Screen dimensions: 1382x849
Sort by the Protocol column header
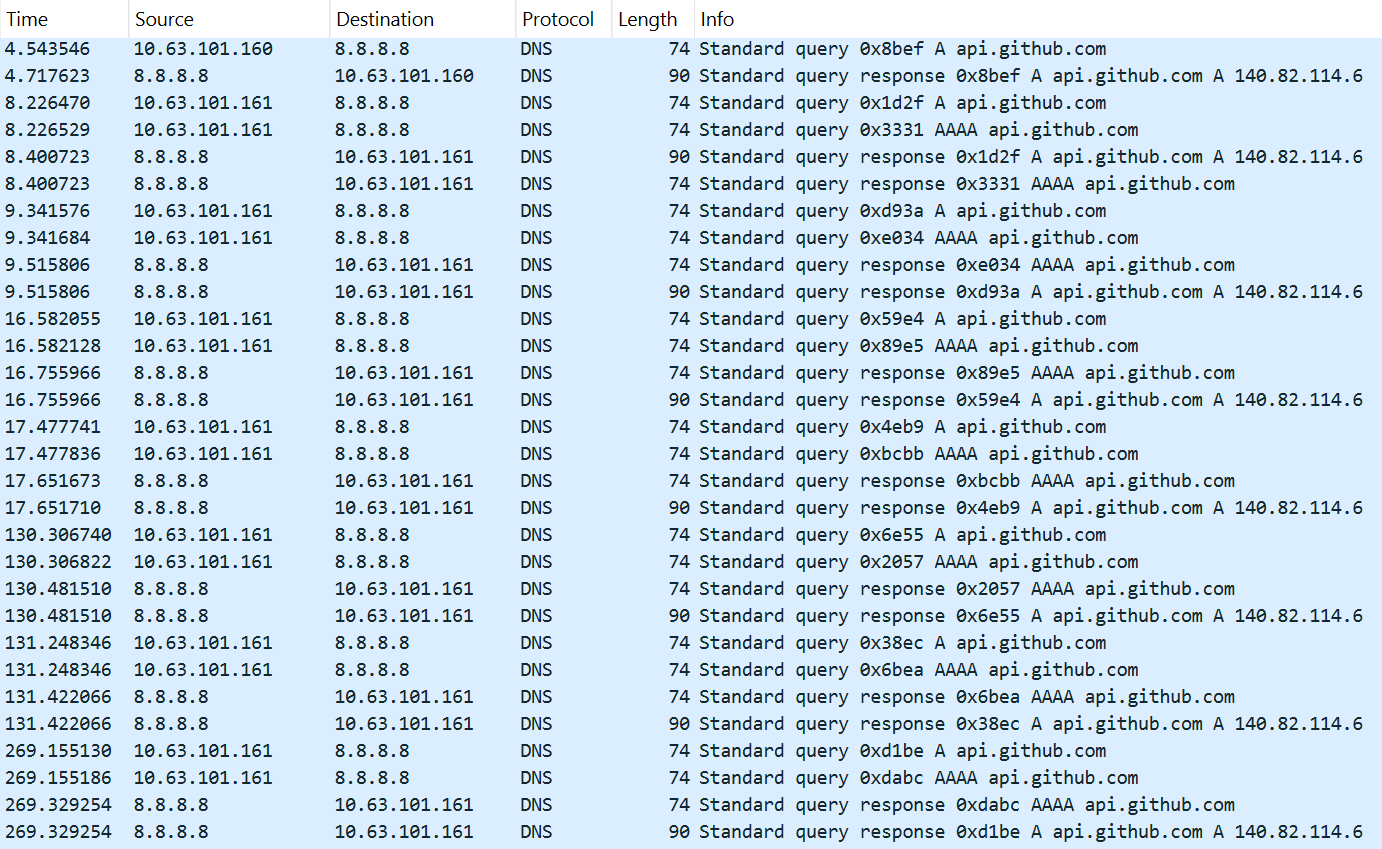pyautogui.click(x=557, y=19)
